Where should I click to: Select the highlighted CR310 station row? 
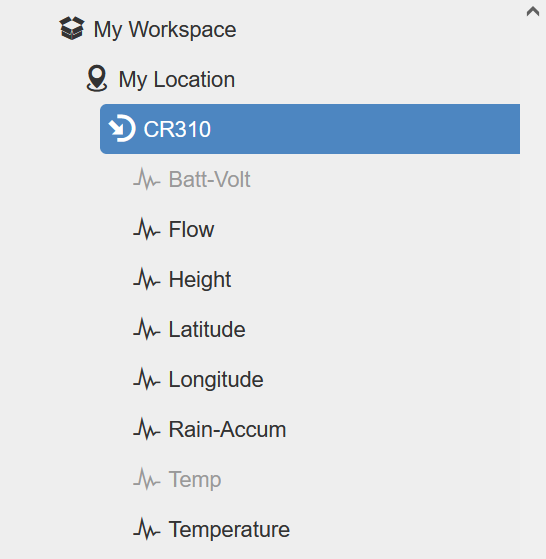pos(310,129)
